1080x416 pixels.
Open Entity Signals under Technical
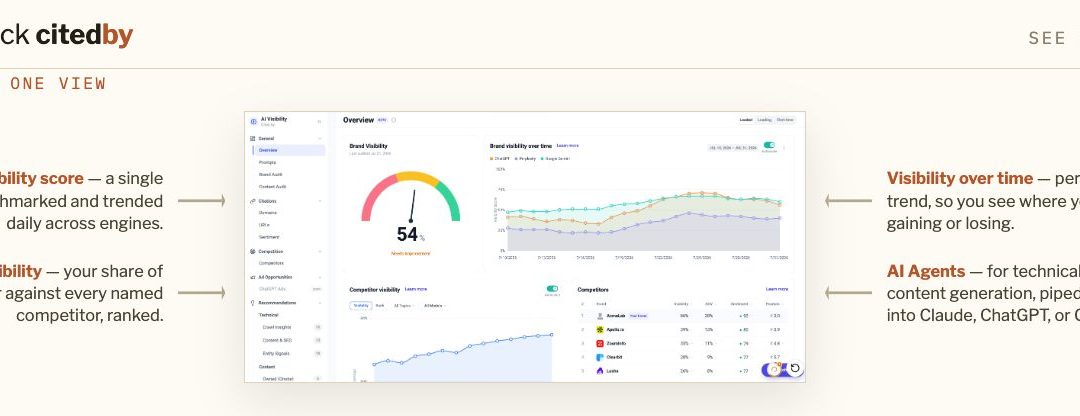point(276,353)
